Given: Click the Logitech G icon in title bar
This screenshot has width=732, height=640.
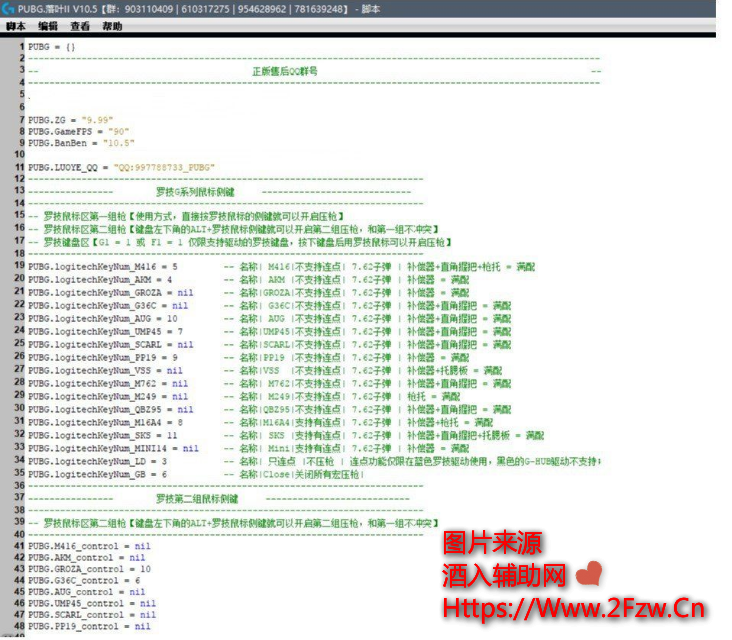Looking at the screenshot, I should [x=9, y=9].
